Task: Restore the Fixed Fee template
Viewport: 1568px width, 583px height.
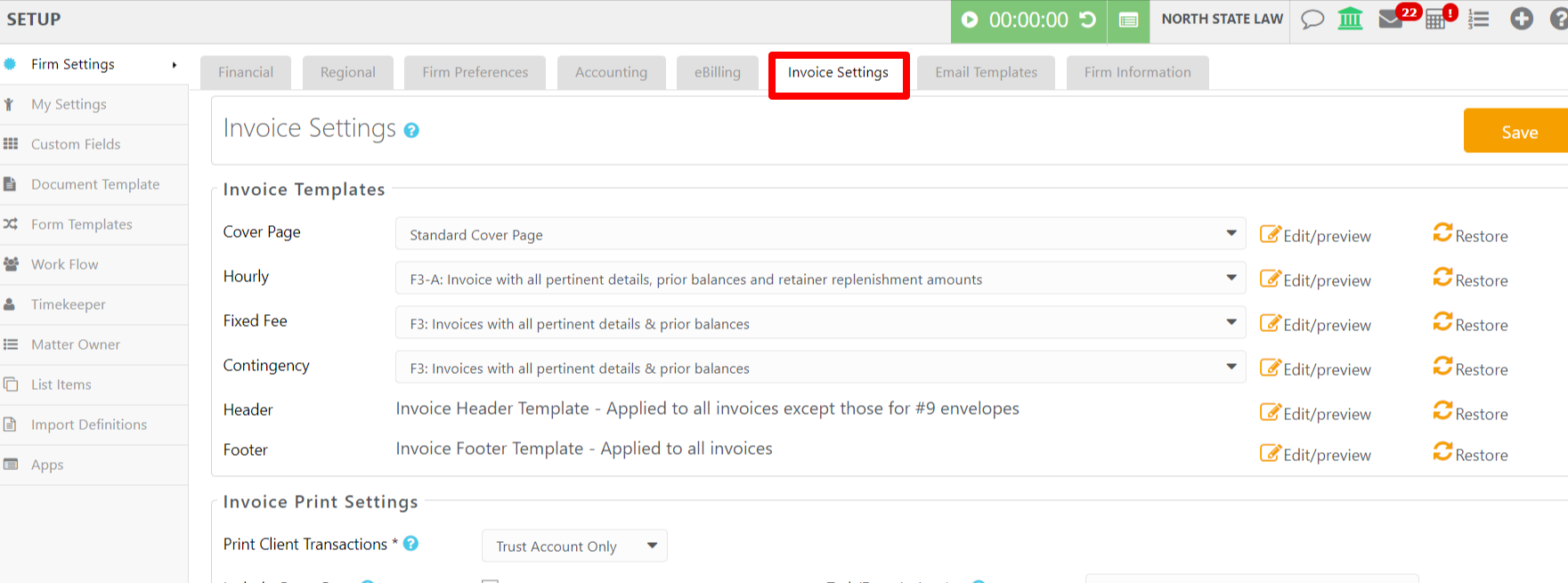Action: pos(1470,323)
